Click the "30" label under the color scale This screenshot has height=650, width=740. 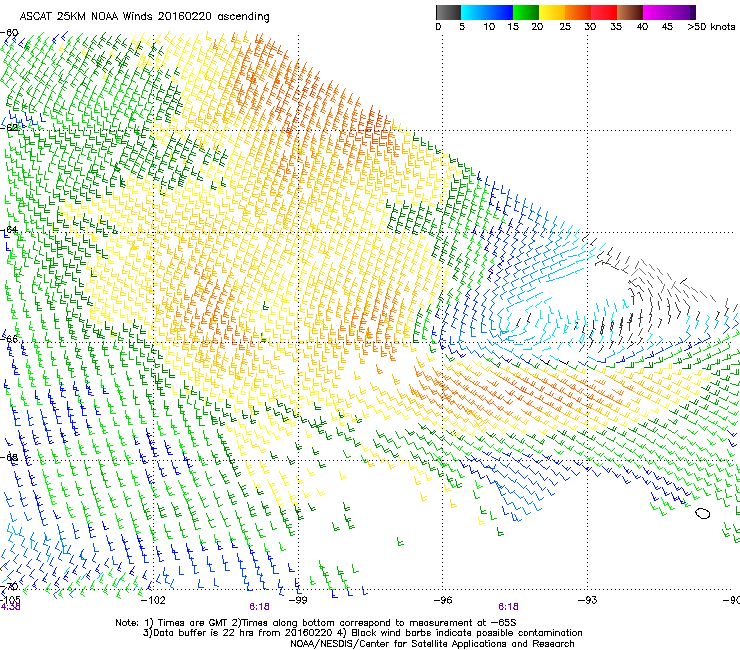click(590, 26)
